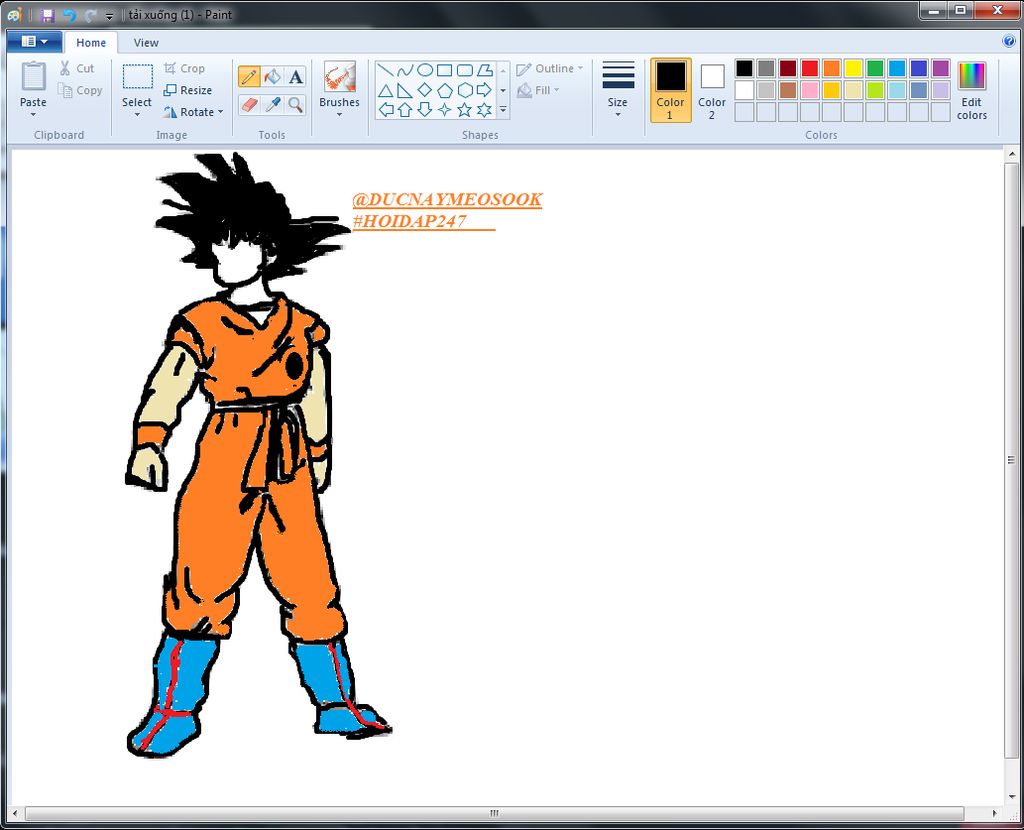Choose the Right arrow shape
1024x830 pixels.
click(x=484, y=90)
